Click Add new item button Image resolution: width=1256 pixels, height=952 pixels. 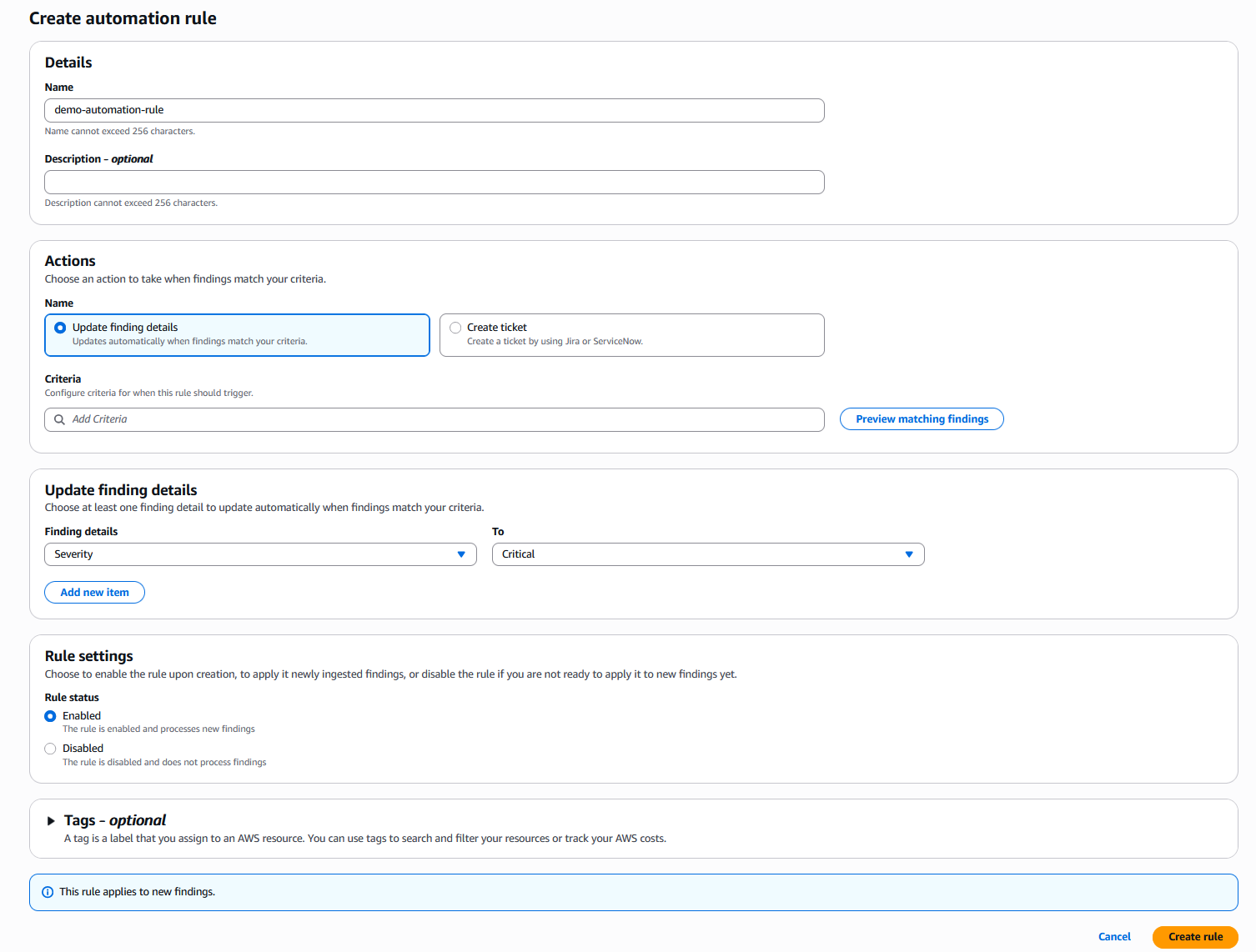pos(94,593)
